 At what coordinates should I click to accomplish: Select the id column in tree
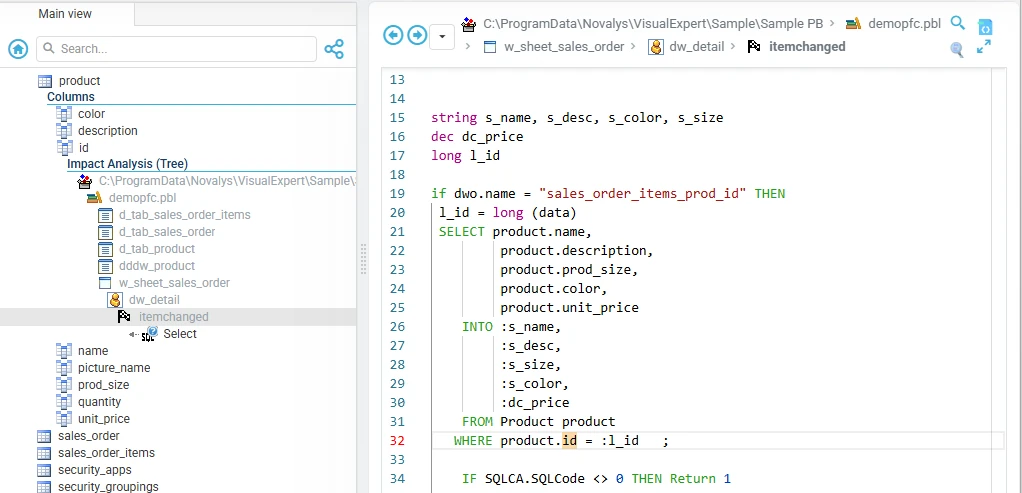(x=83, y=148)
